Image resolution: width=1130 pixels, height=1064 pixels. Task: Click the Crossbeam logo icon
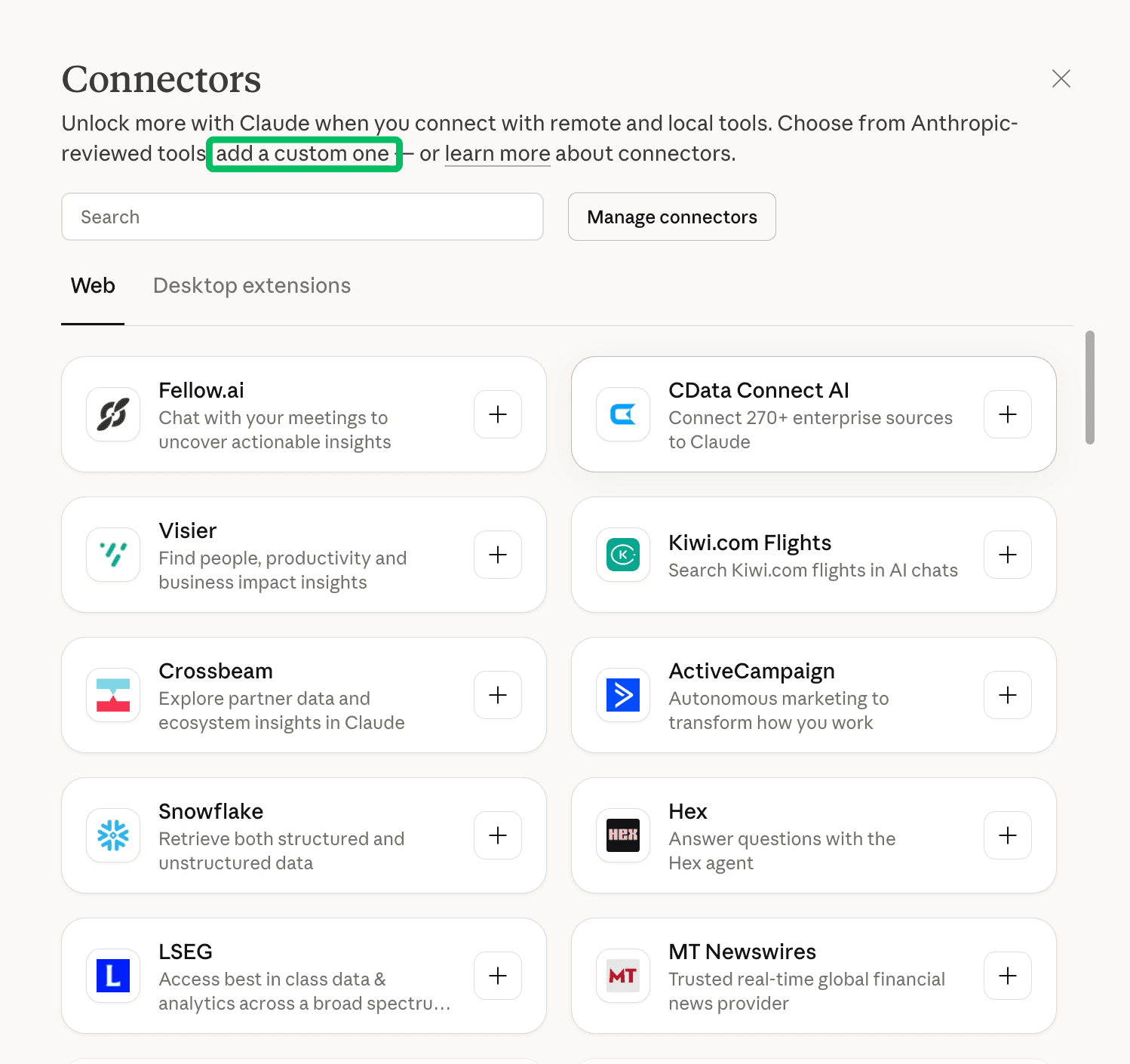click(x=113, y=695)
